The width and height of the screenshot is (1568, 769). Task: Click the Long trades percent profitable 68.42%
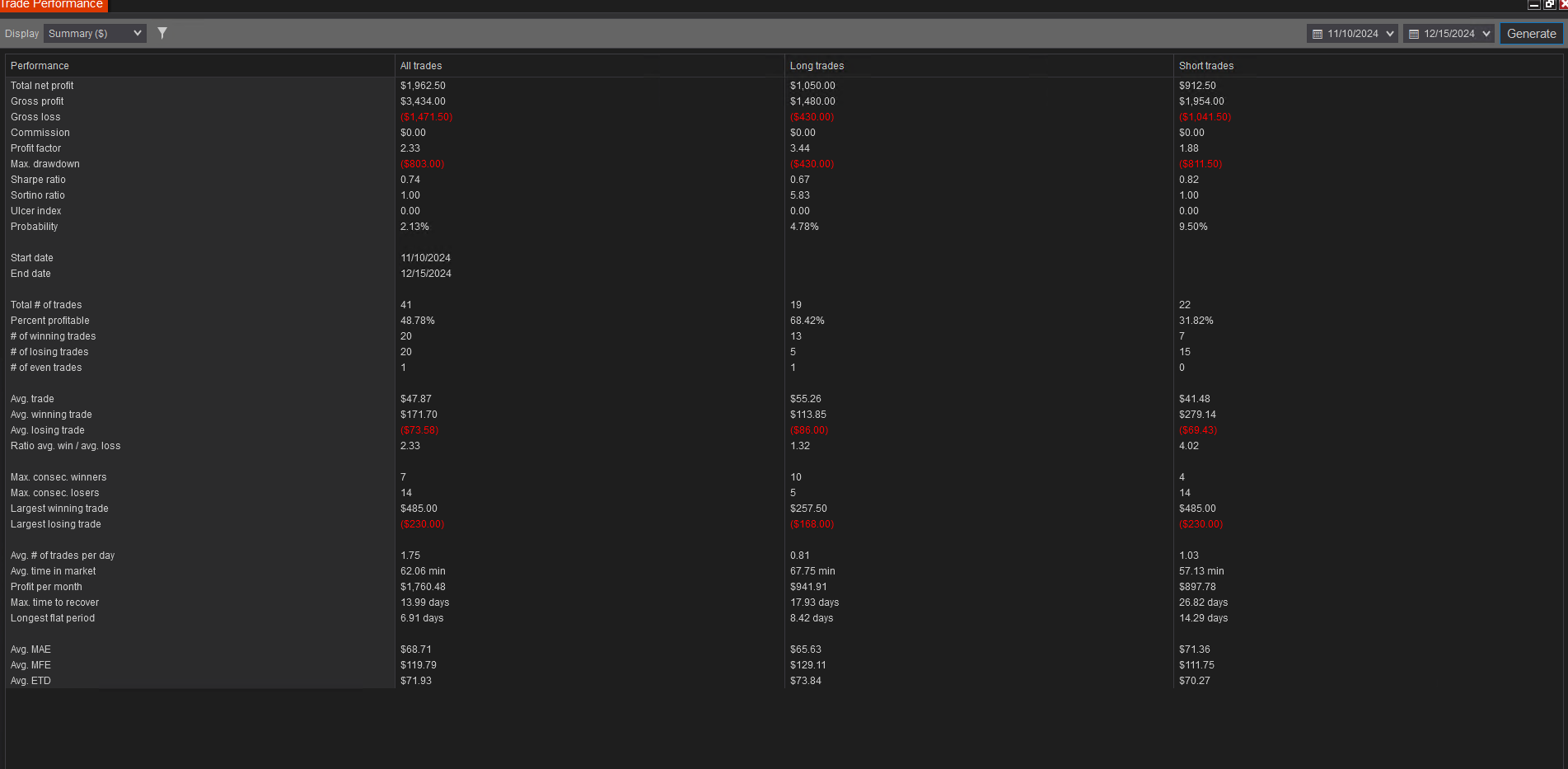point(807,321)
